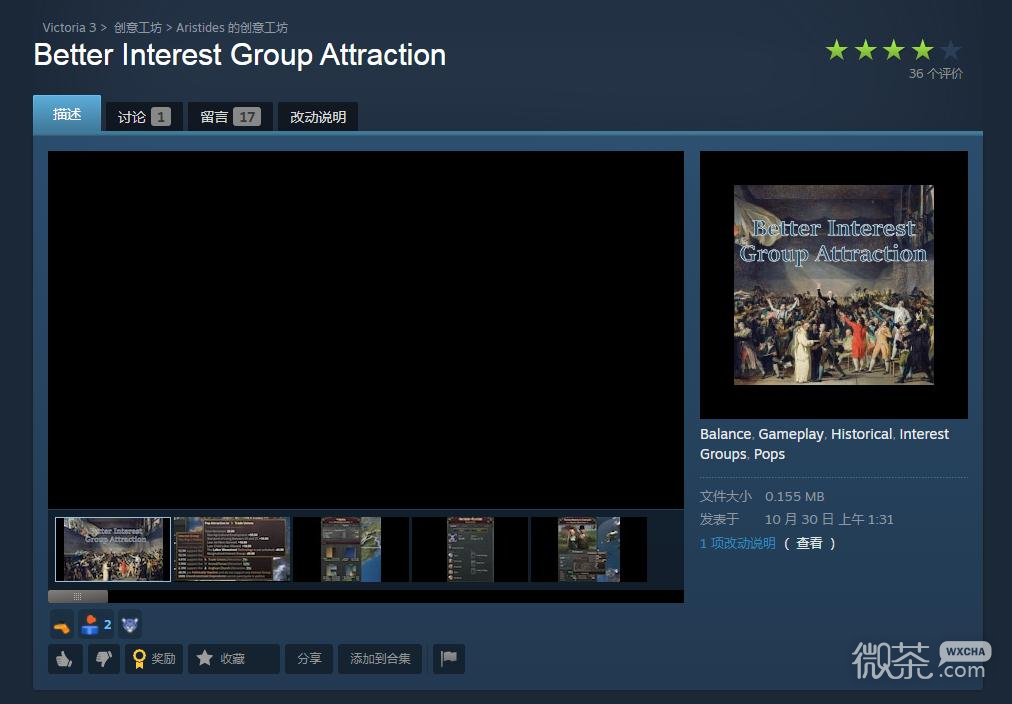Screen dimensions: 1012x704
Task: Filter by the Interest Groups tag
Action: pyautogui.click(x=824, y=444)
